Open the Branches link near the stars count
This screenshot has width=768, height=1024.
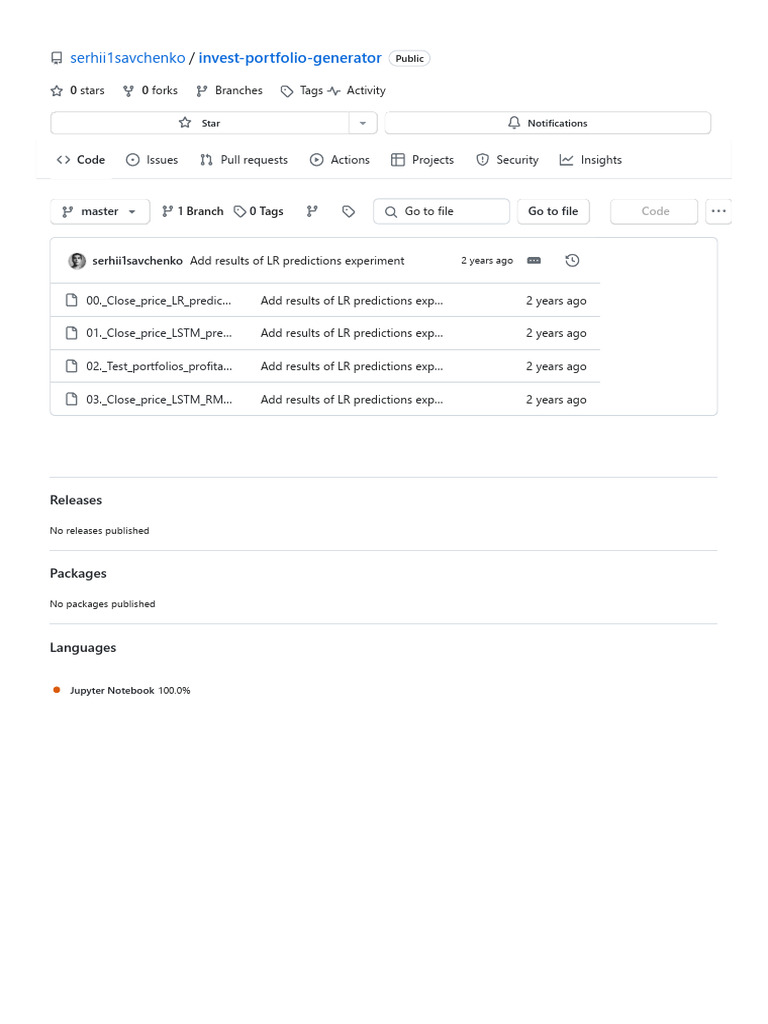coord(229,91)
